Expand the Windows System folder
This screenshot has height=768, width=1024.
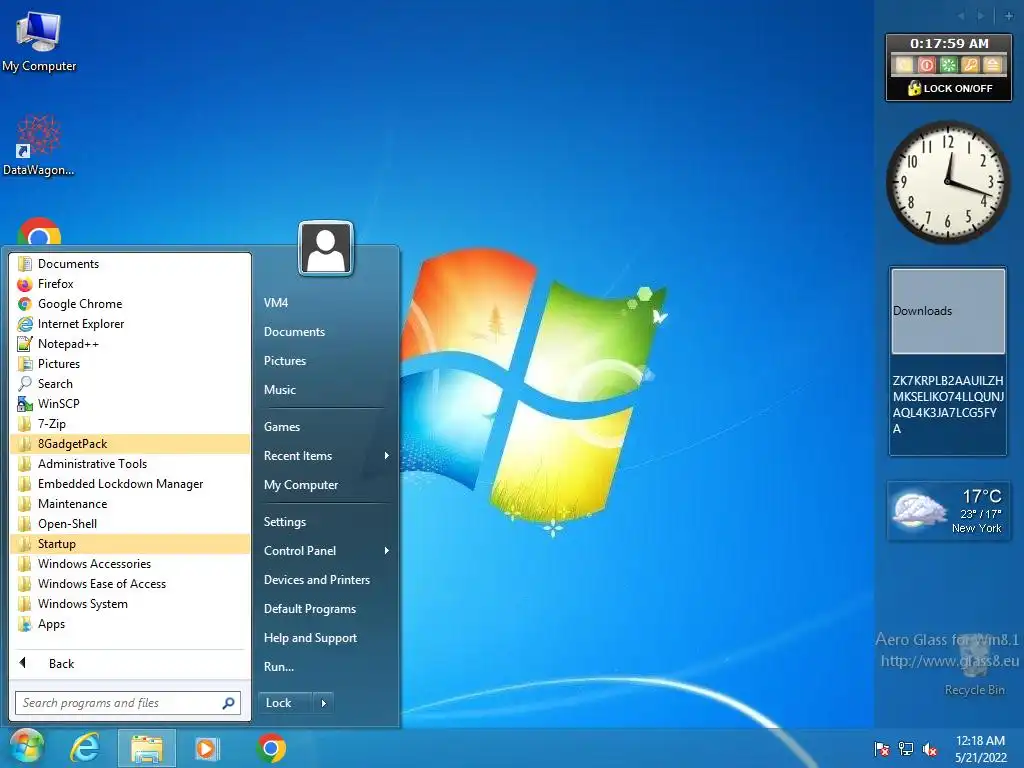coord(130,604)
